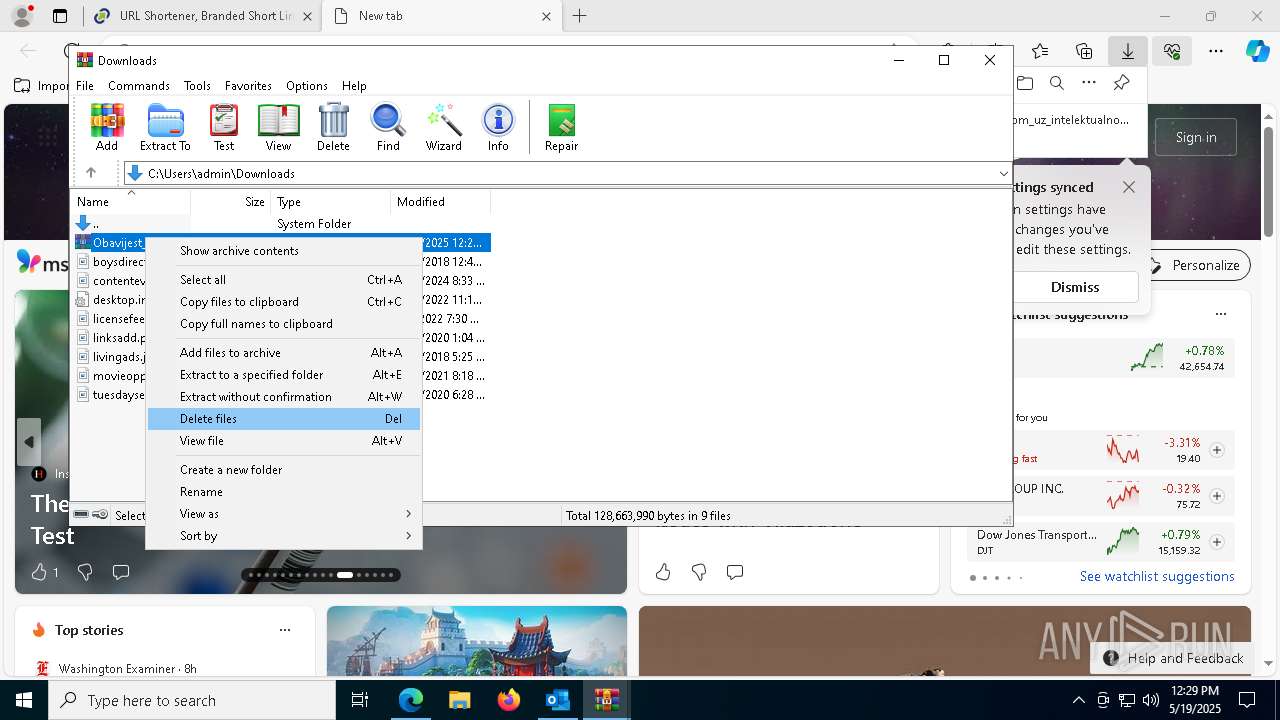Choose Add files to archive
The image size is (1280, 720).
(x=284, y=353)
